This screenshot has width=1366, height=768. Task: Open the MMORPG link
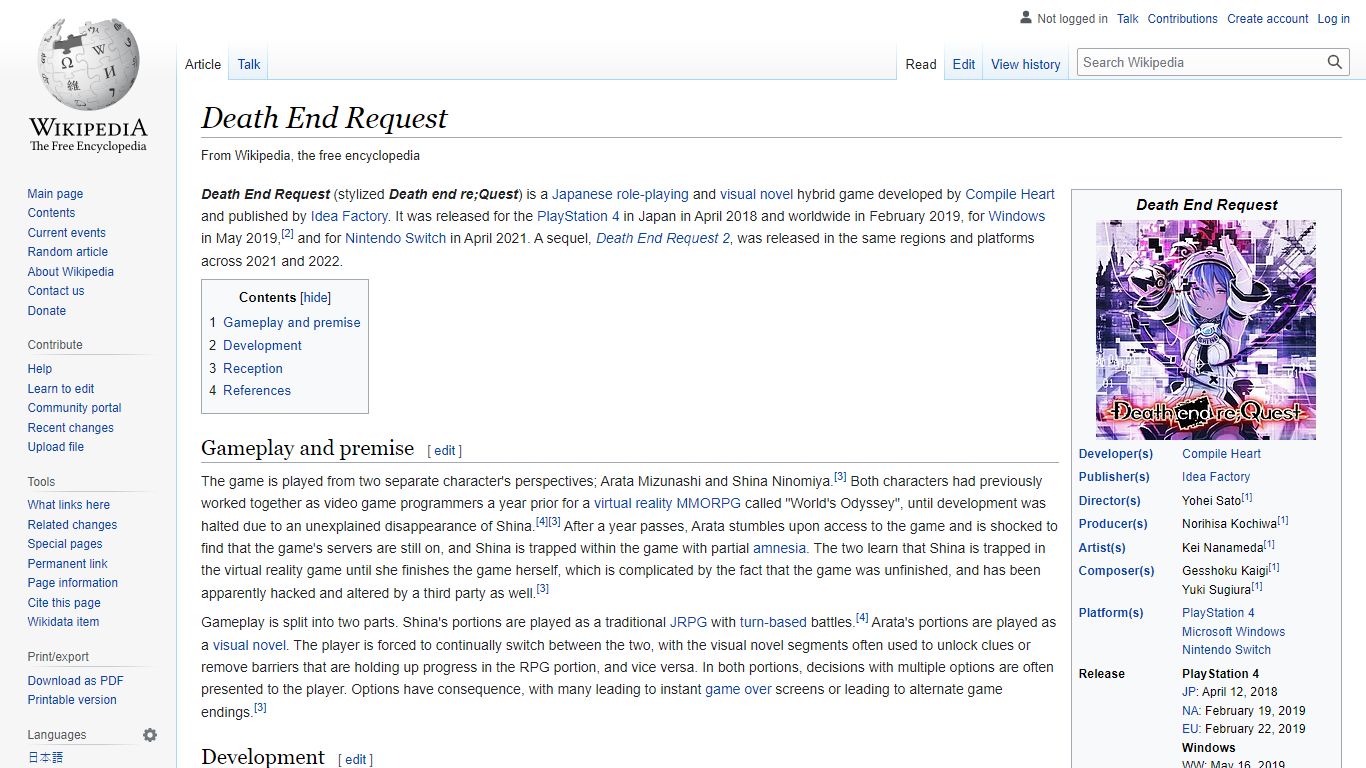(707, 503)
